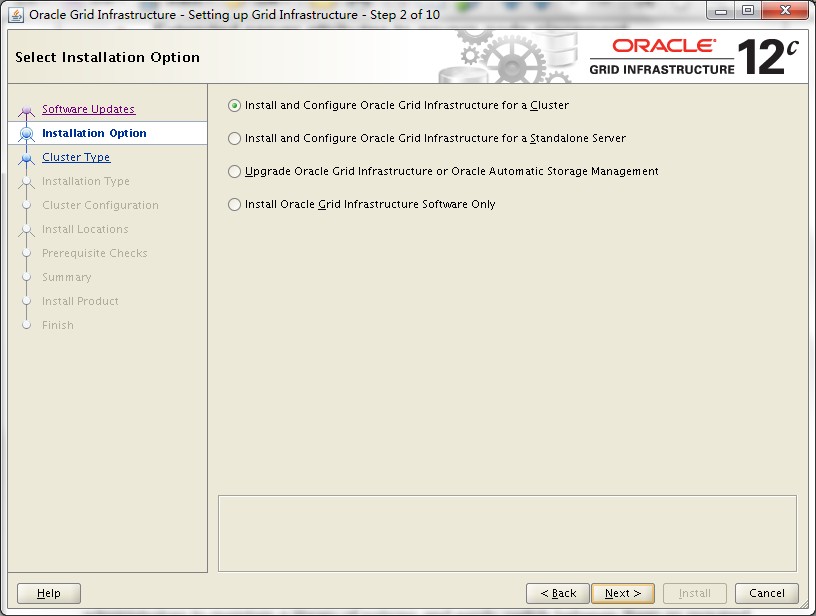The image size is (816, 616).
Task: Click the Finish step label
Action: pos(58,325)
